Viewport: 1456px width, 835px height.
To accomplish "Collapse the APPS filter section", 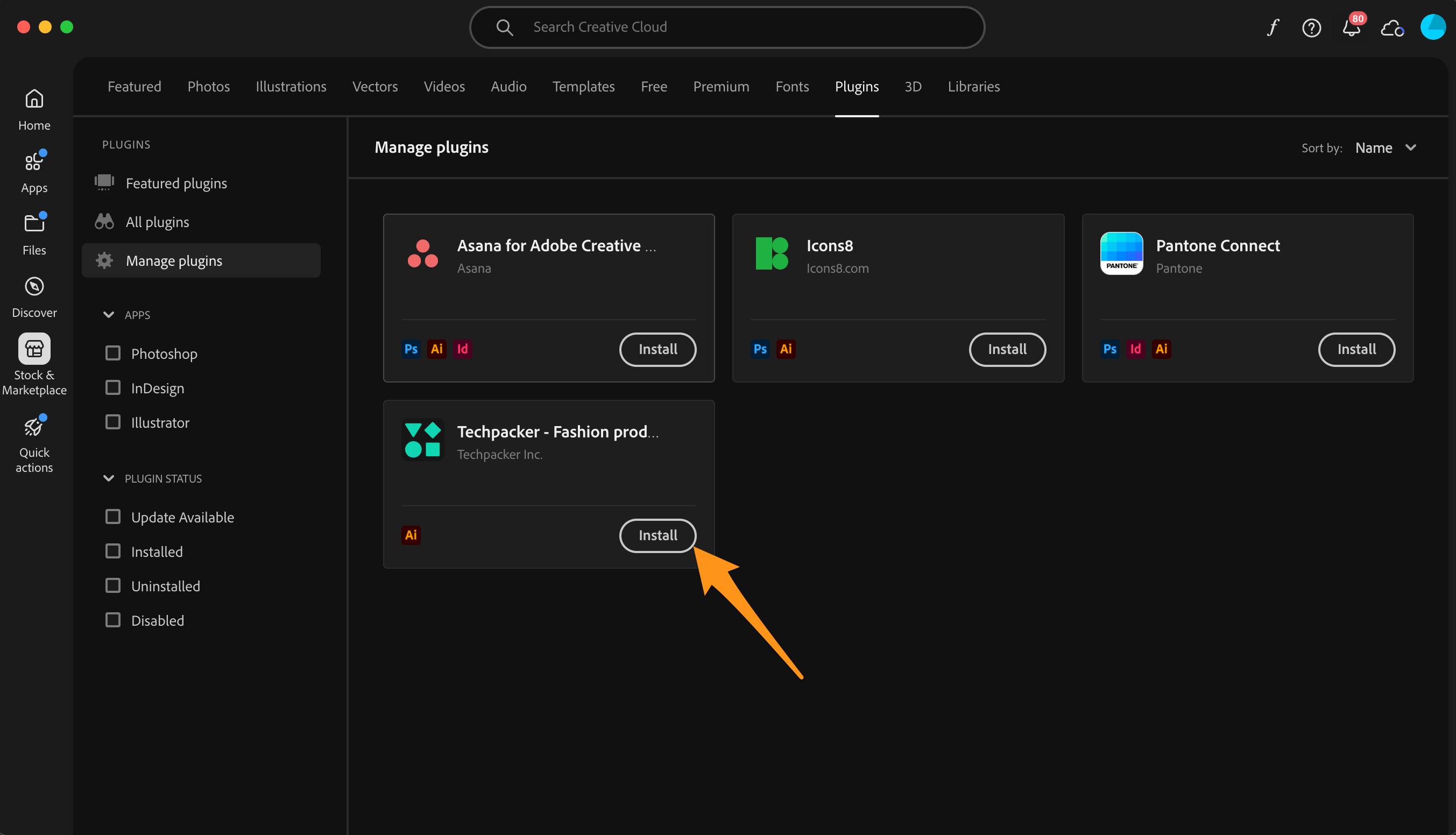I will [108, 314].
